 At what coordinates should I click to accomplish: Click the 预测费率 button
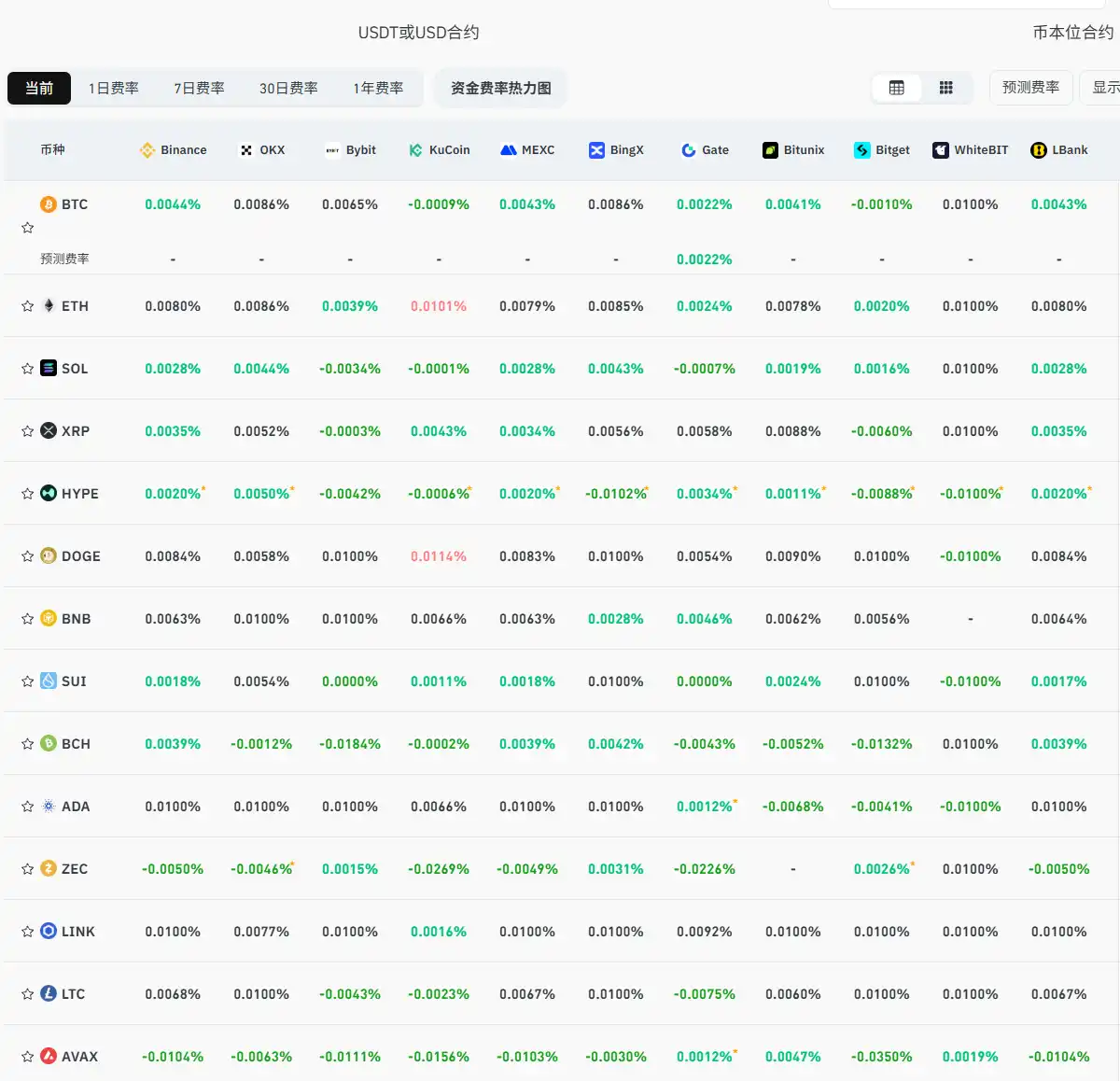[1030, 87]
